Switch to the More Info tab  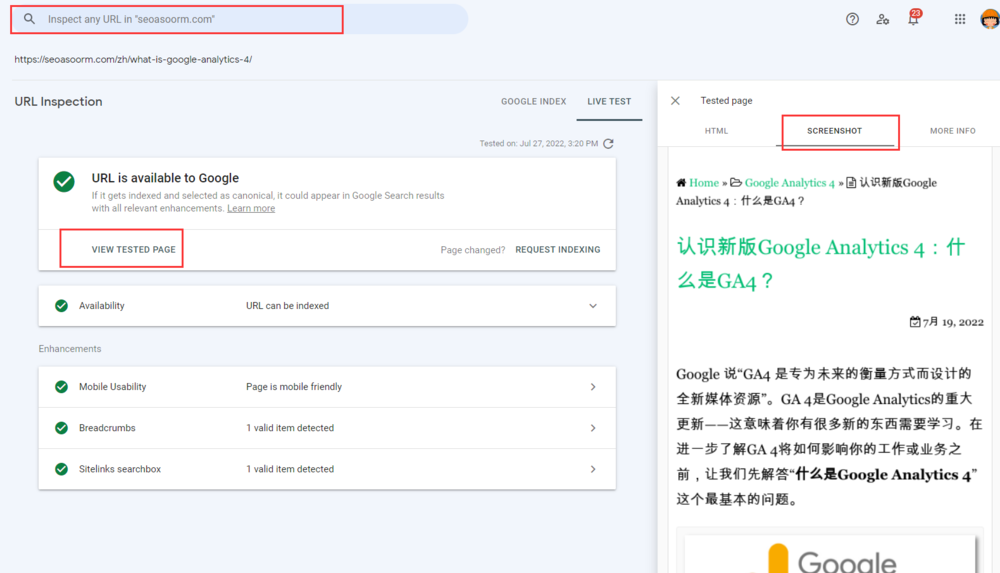pos(952,131)
